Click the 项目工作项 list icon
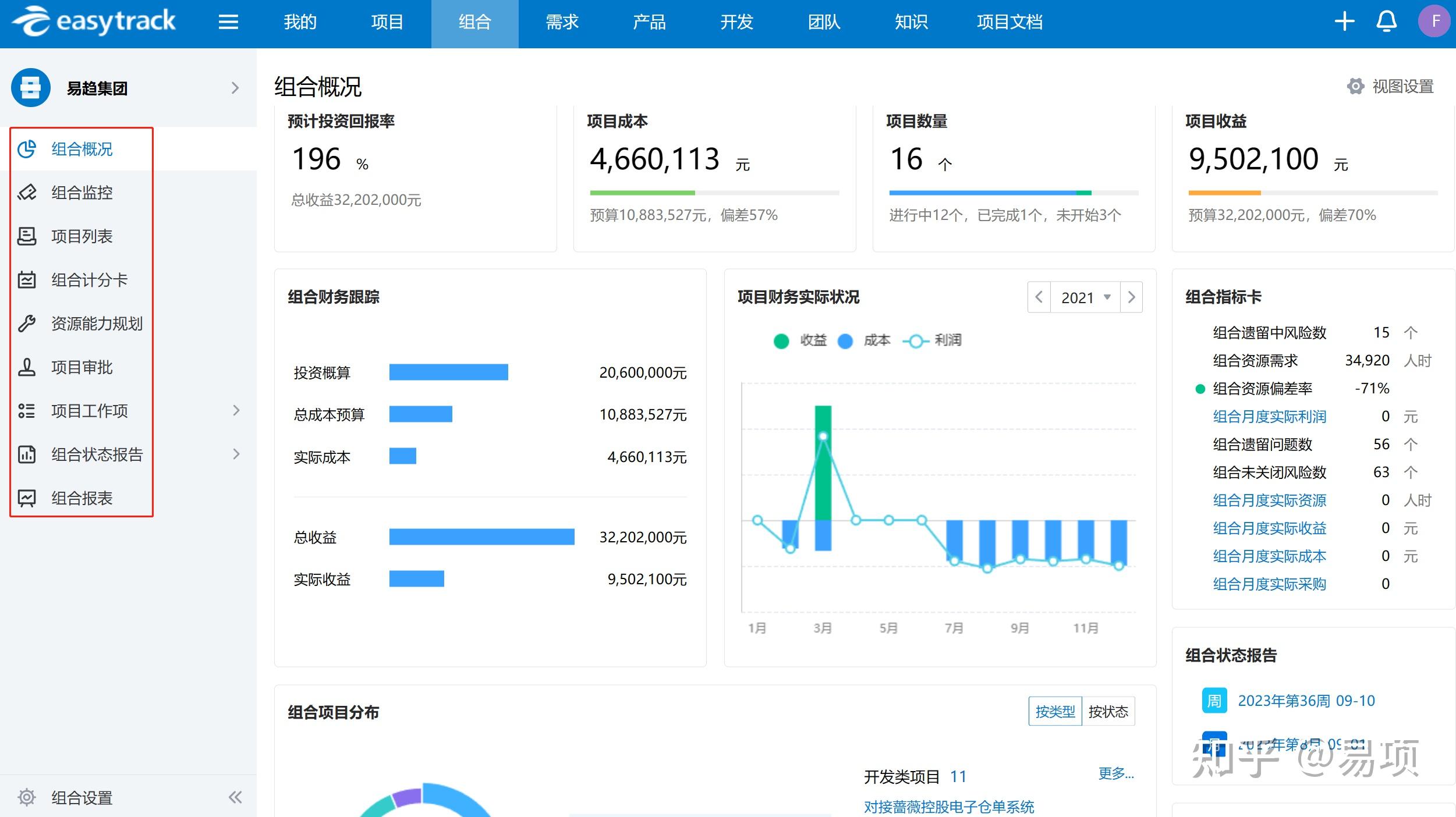The height and width of the screenshot is (817, 1456). click(27, 411)
